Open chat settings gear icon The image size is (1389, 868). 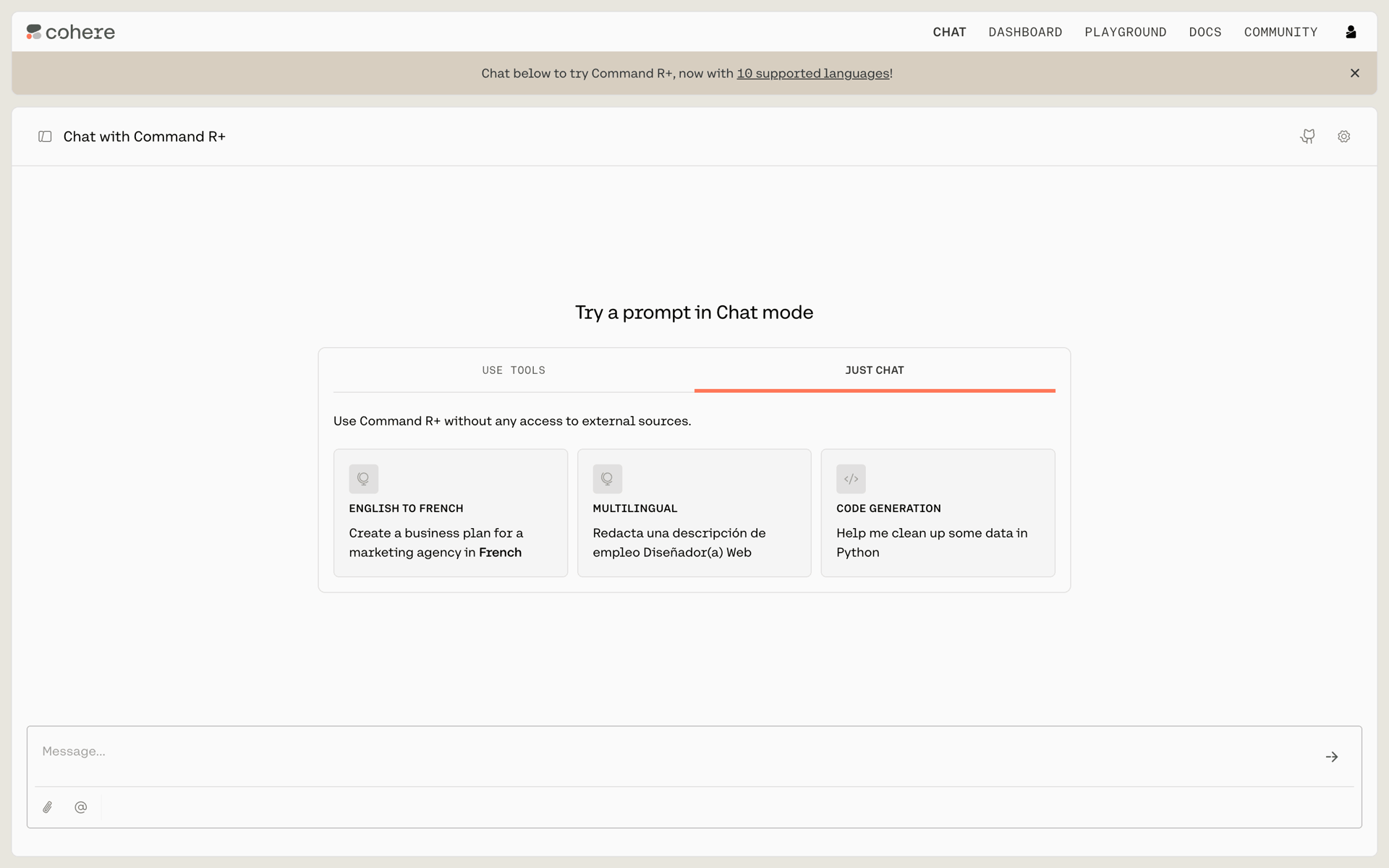click(1344, 137)
